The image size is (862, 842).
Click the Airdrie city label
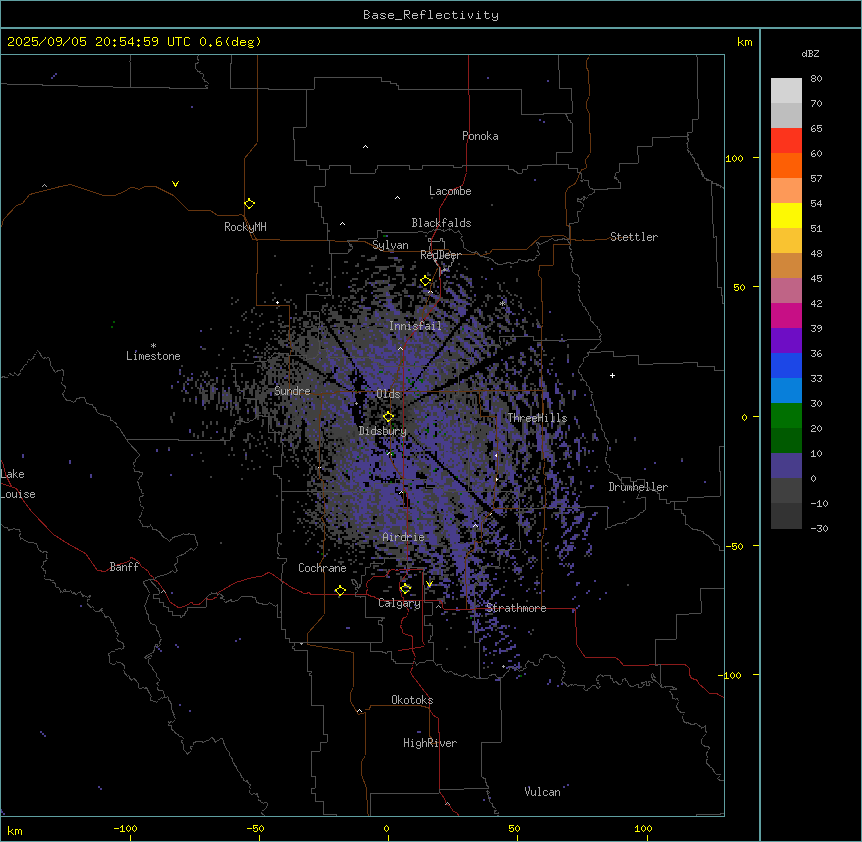point(404,537)
